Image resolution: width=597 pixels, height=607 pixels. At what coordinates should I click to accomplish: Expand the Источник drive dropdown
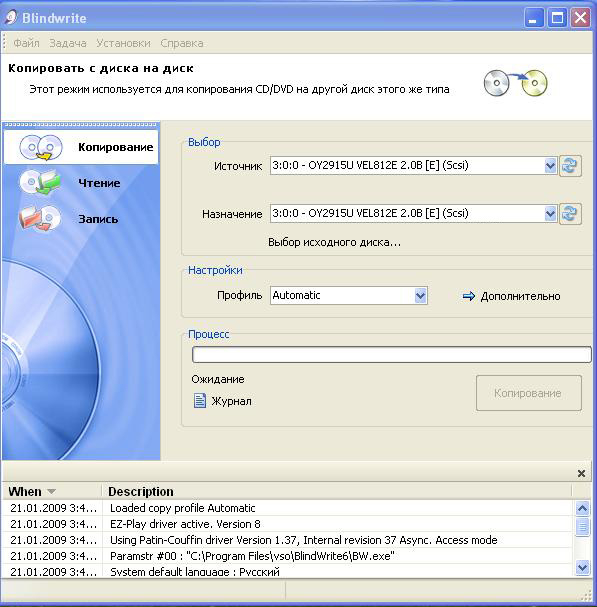point(550,166)
